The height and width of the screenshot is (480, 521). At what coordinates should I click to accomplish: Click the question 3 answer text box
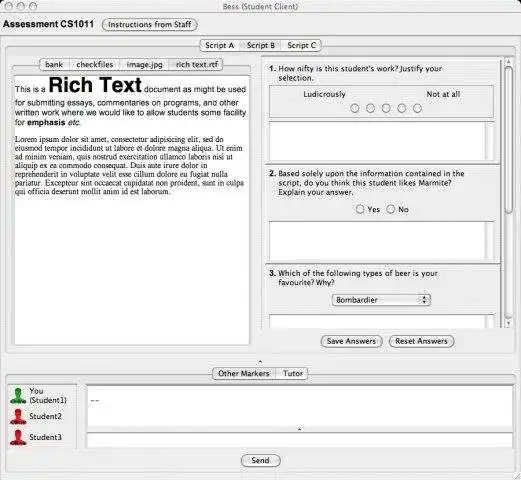[x=381, y=321]
